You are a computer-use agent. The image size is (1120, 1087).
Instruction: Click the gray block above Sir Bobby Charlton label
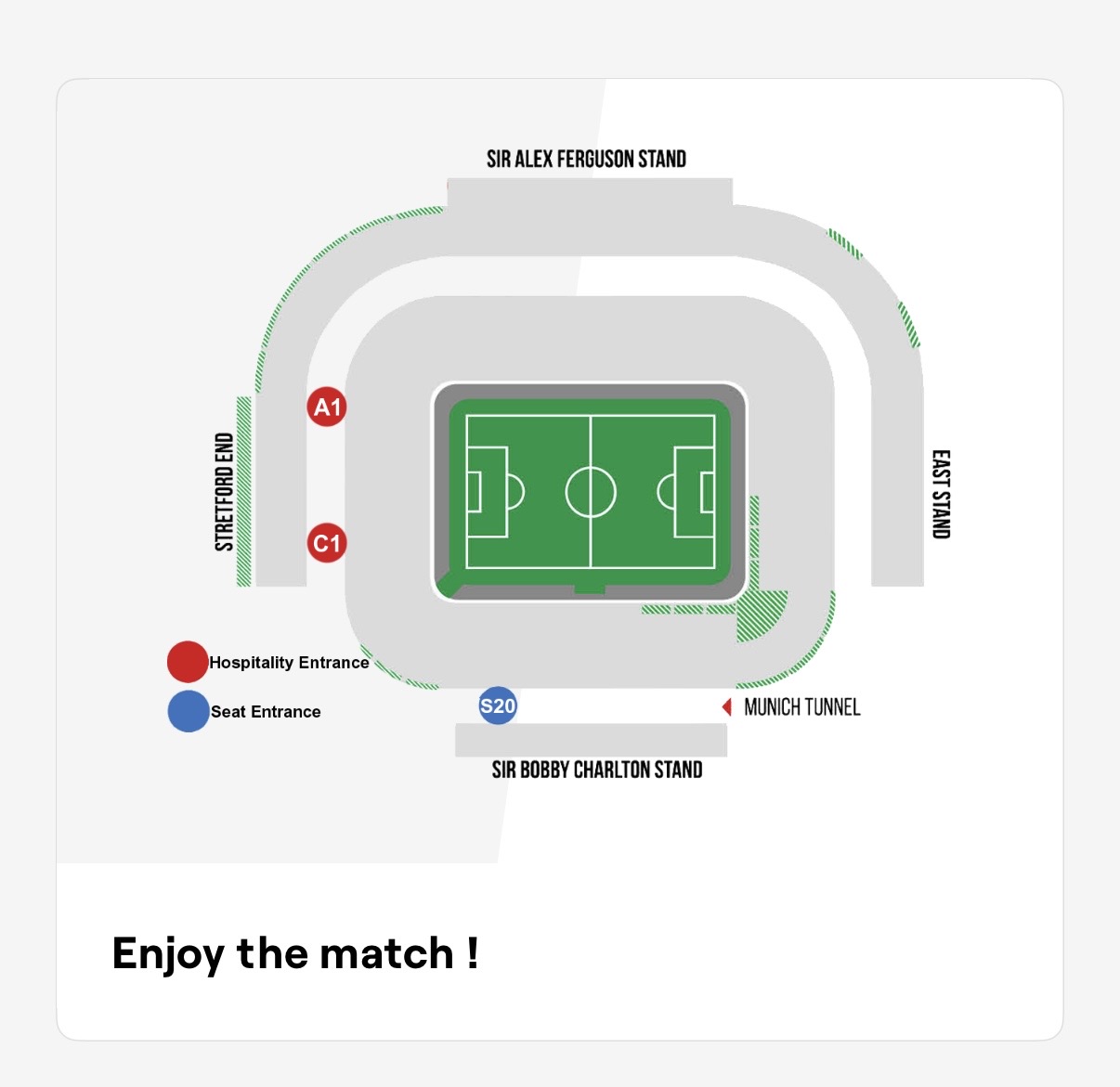[x=591, y=740]
